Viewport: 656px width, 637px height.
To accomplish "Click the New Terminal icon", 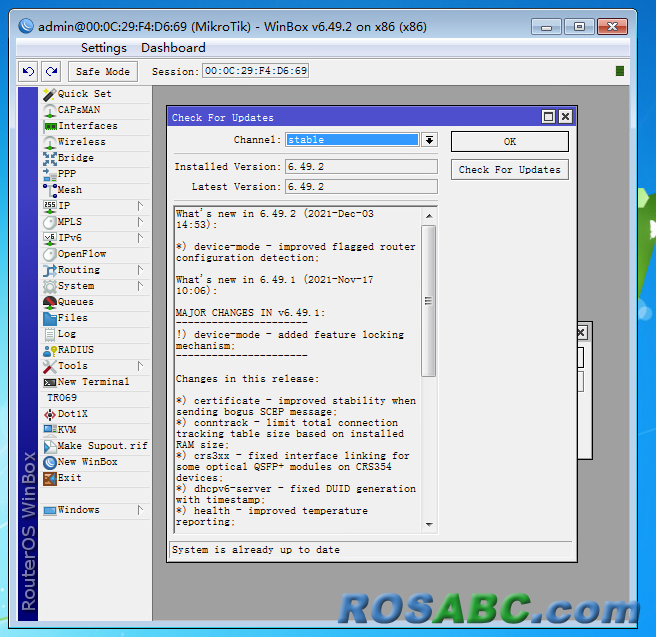I will [50, 382].
